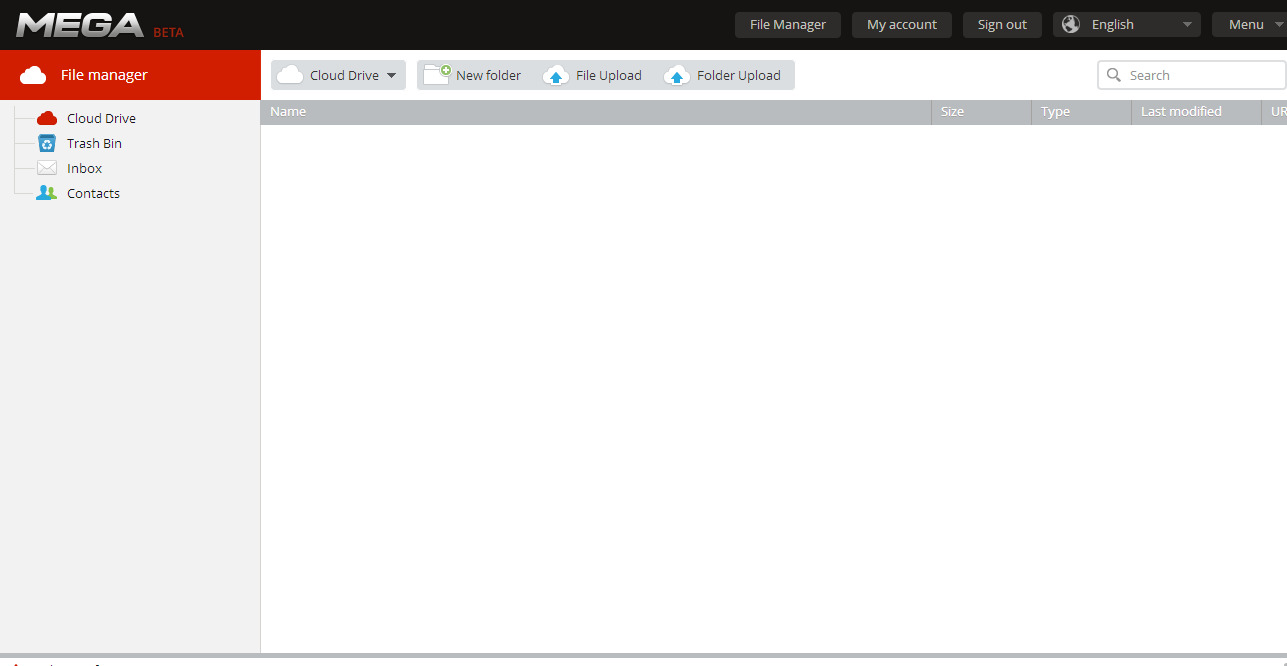
Task: Sort files by the Name column header
Action: click(x=288, y=111)
